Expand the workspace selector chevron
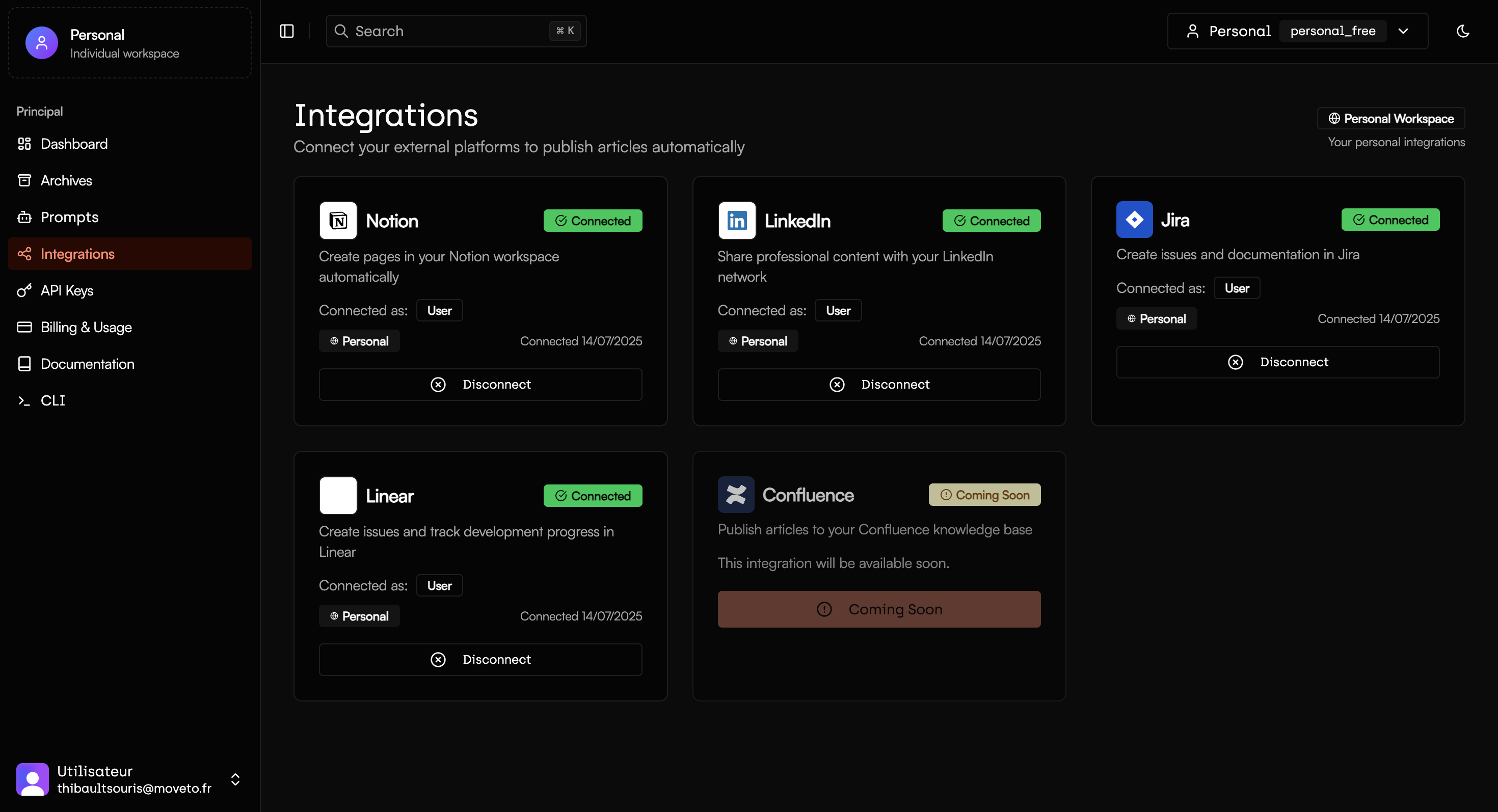The height and width of the screenshot is (812, 1498). point(1403,31)
